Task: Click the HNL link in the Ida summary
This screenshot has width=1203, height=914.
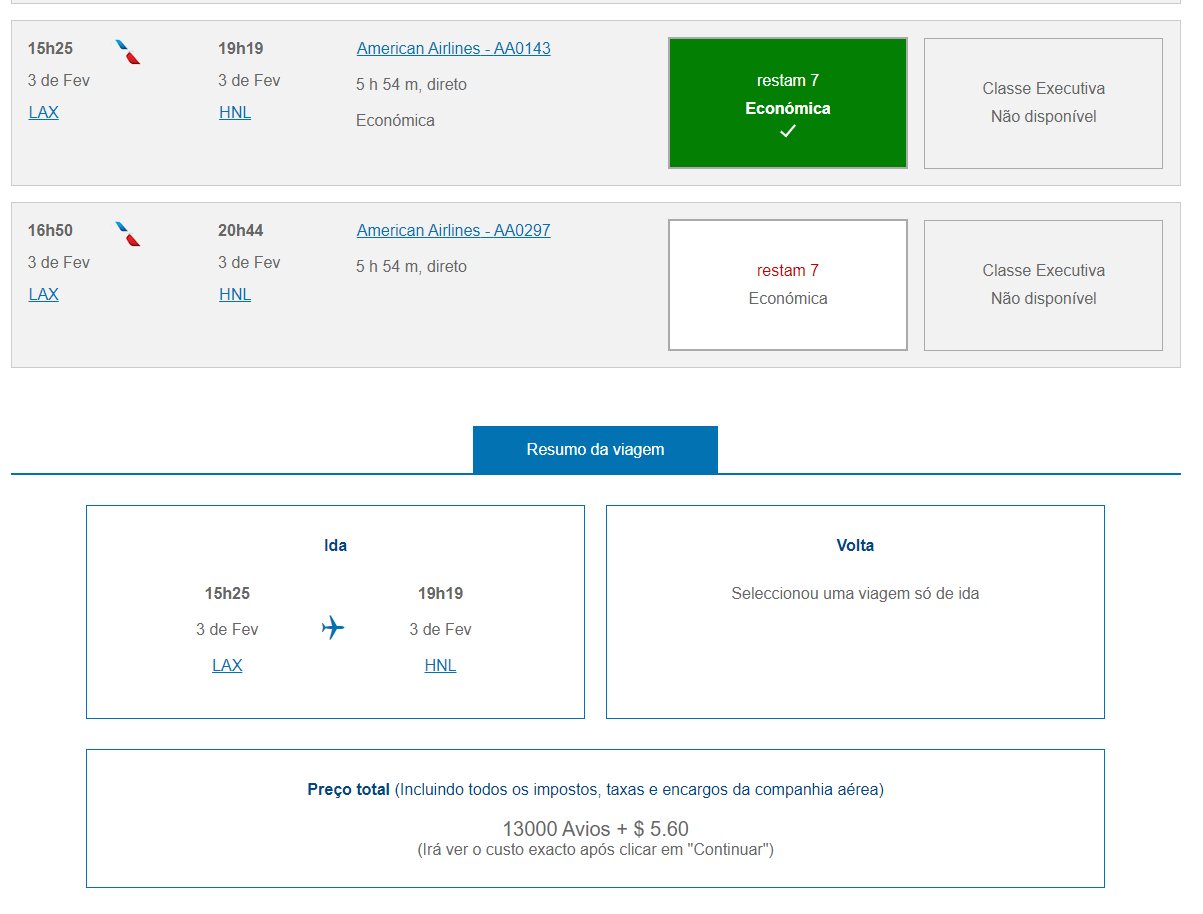Action: pyautogui.click(x=440, y=665)
